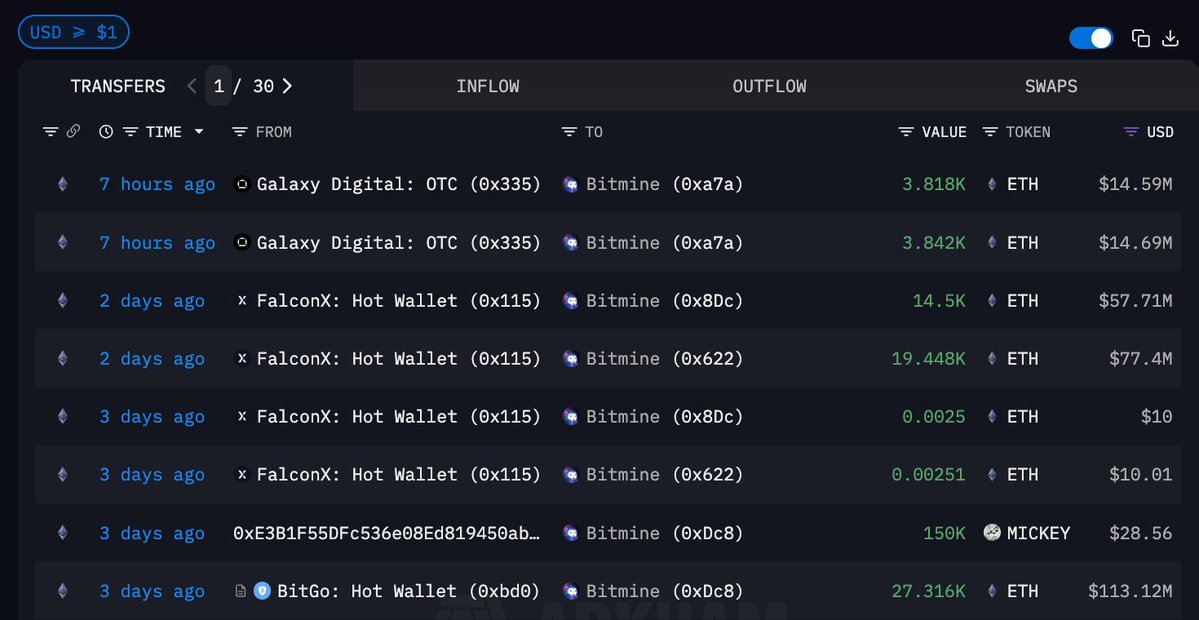Open the FROM column filter icon
1199x620 pixels.
pyautogui.click(x=239, y=132)
